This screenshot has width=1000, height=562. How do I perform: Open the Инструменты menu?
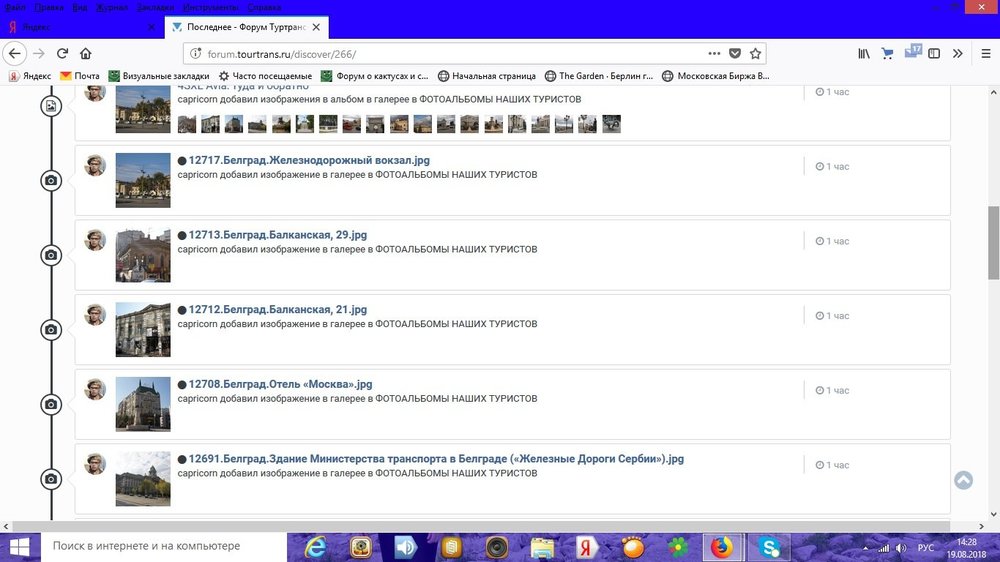coord(210,7)
